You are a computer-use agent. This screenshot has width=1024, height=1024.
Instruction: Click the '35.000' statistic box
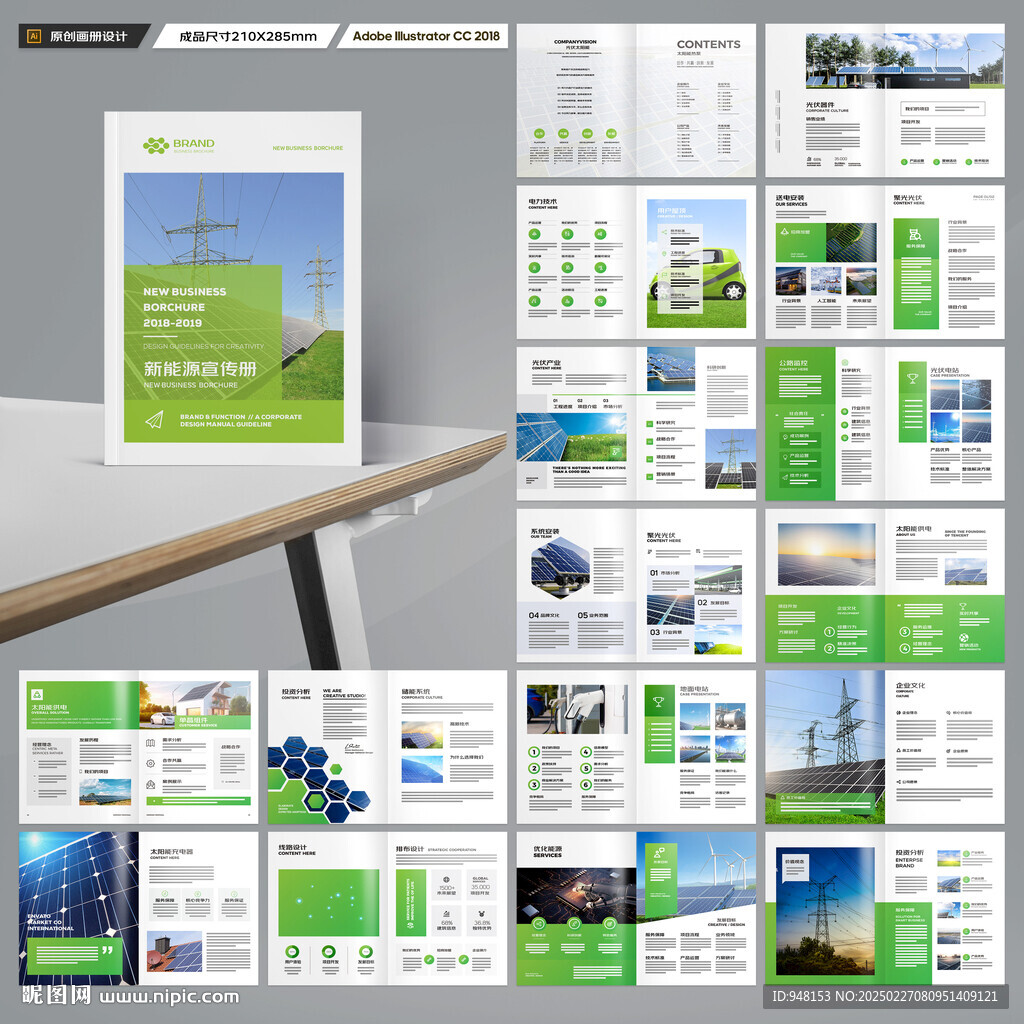(481, 886)
